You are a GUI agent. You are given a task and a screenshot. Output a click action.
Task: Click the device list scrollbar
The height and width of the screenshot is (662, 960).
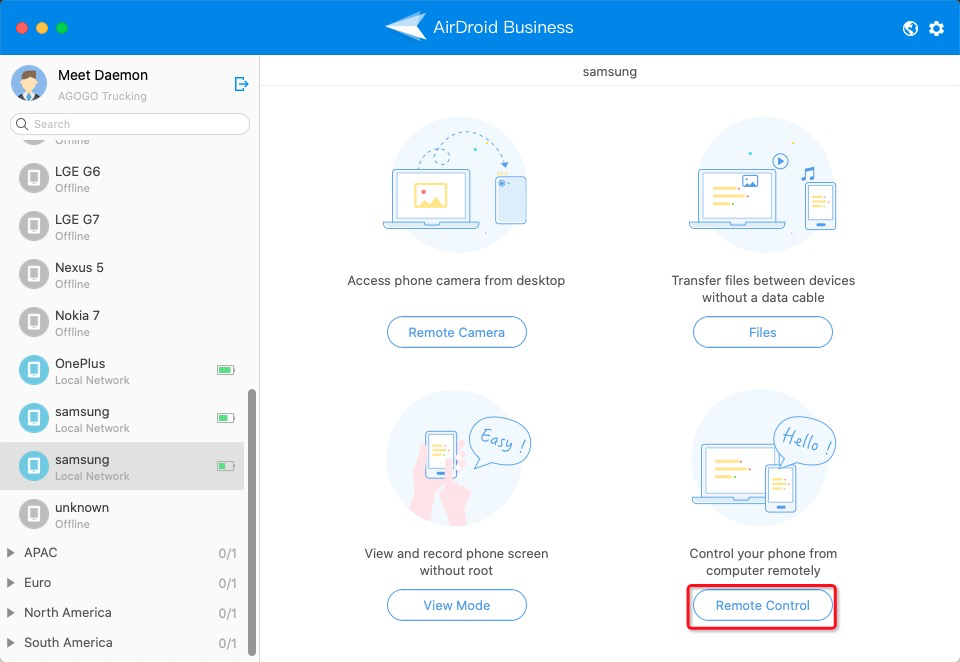pyautogui.click(x=252, y=523)
